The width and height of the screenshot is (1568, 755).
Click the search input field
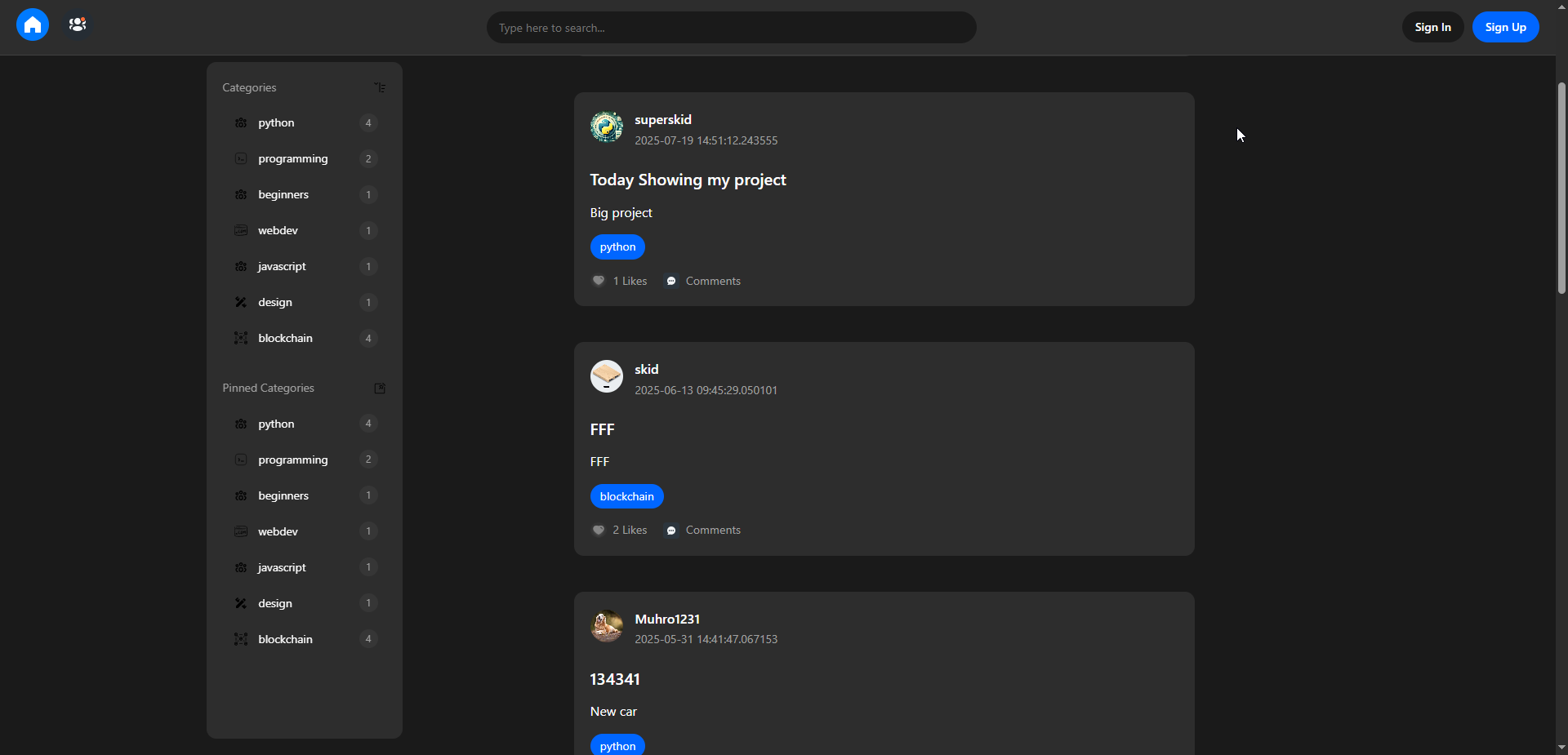[731, 28]
